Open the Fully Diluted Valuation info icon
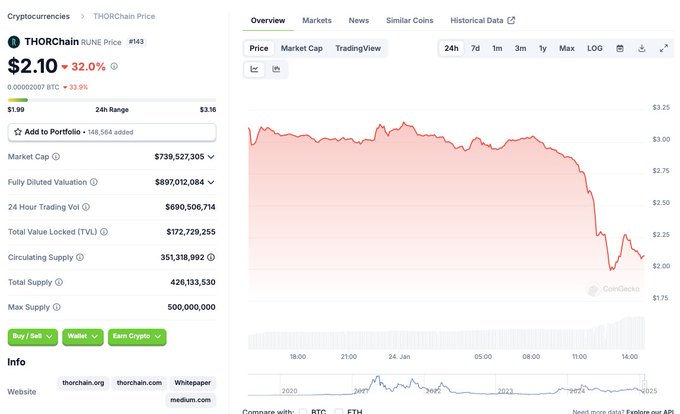 [x=94, y=182]
